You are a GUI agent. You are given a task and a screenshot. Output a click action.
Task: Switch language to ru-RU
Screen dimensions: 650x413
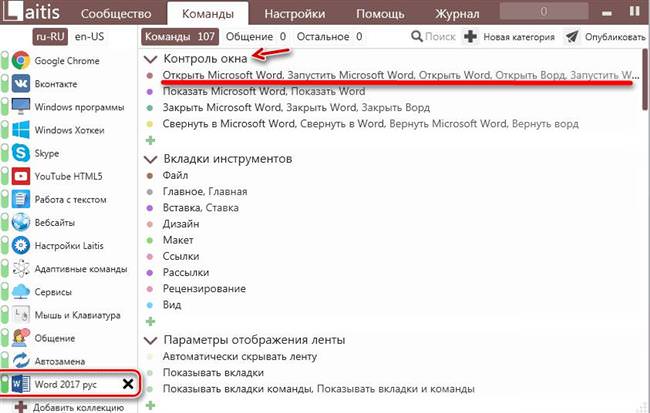50,36
